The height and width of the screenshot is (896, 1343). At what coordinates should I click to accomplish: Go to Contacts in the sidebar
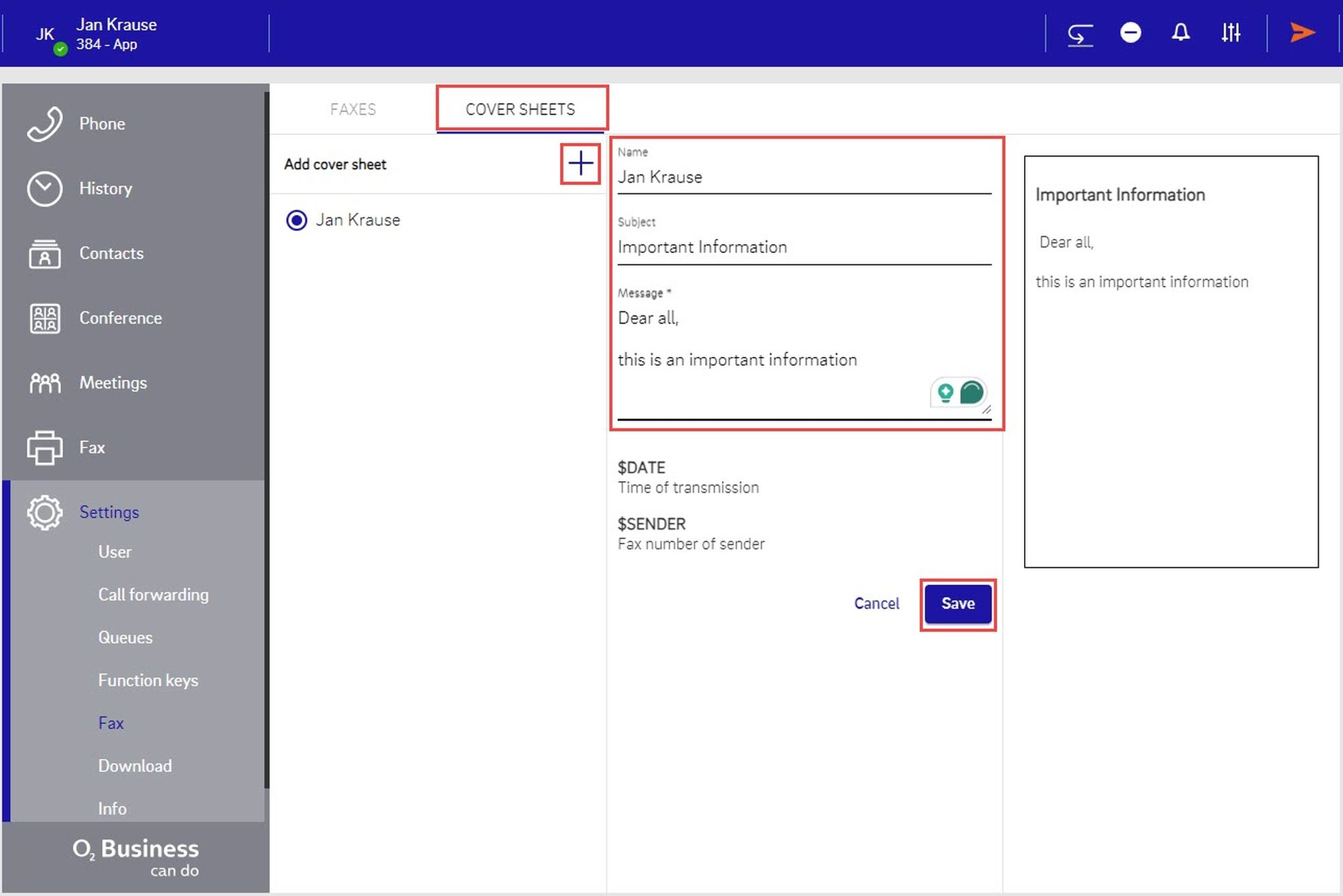pos(111,254)
